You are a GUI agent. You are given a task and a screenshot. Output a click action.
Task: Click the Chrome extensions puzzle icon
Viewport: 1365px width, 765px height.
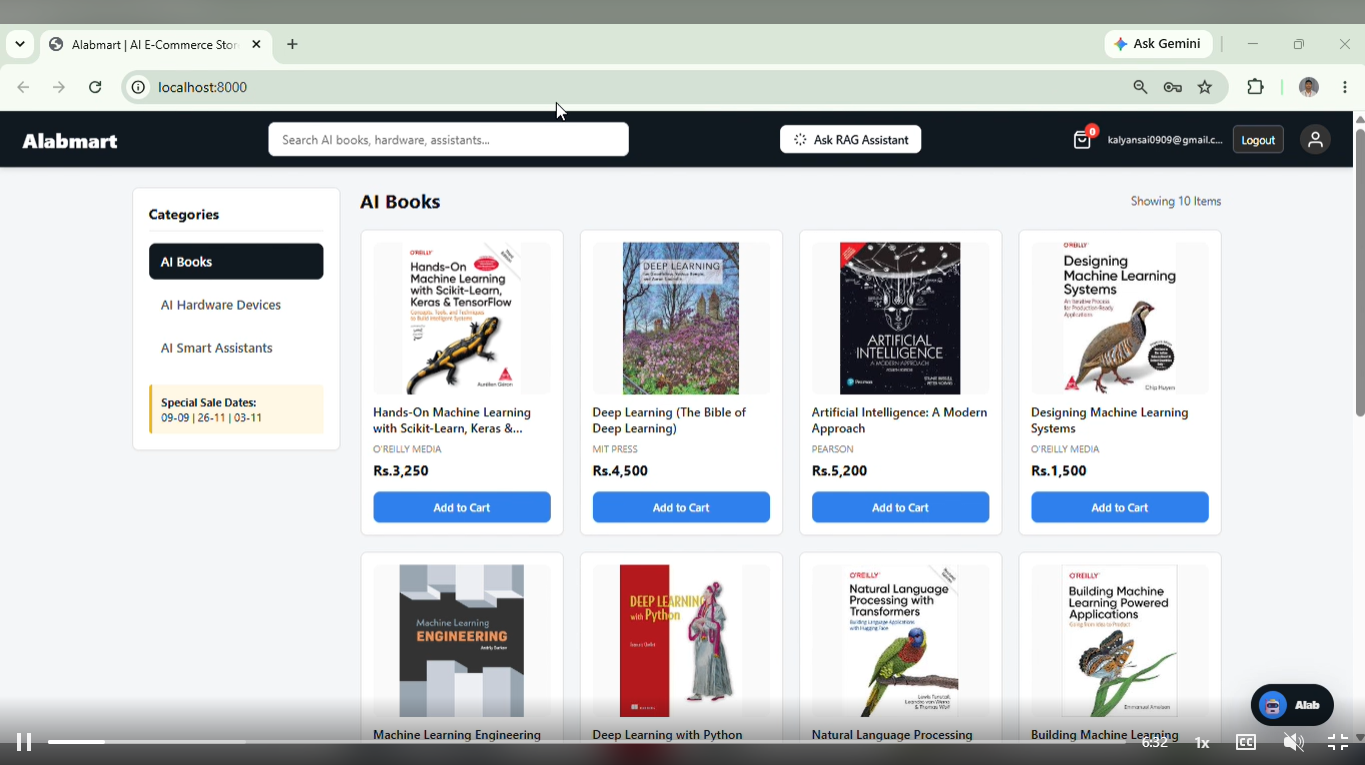pyautogui.click(x=1255, y=87)
